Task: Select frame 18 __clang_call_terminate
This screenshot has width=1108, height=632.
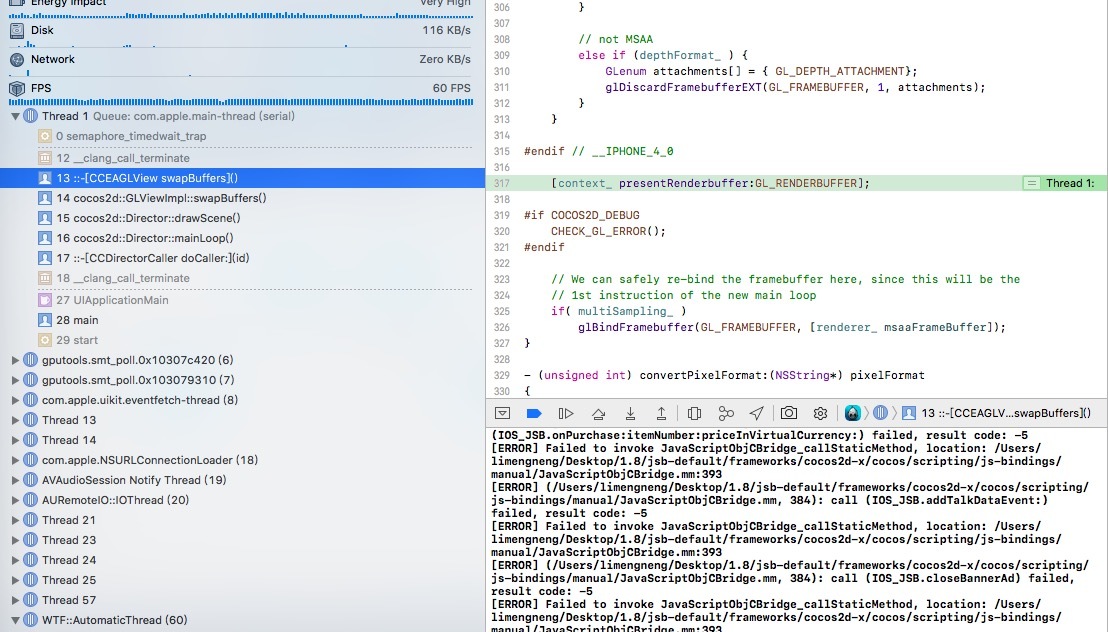Action: [242, 279]
